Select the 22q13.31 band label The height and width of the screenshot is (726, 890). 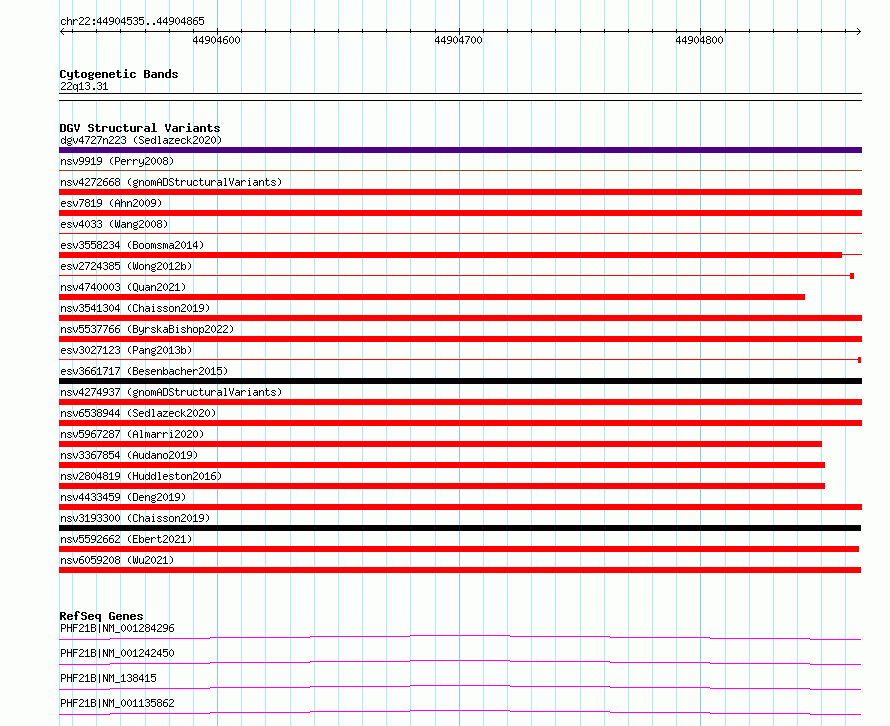[x=84, y=86]
